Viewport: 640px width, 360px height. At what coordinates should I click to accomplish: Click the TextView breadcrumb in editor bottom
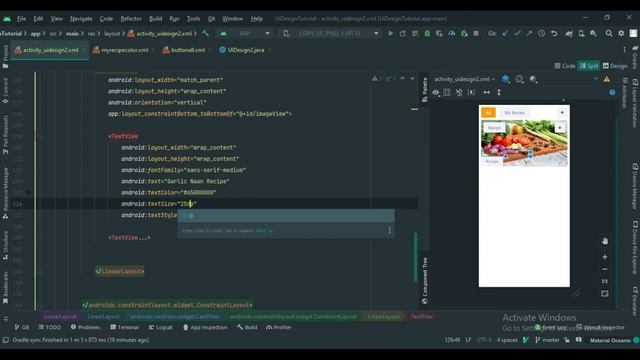[422, 317]
